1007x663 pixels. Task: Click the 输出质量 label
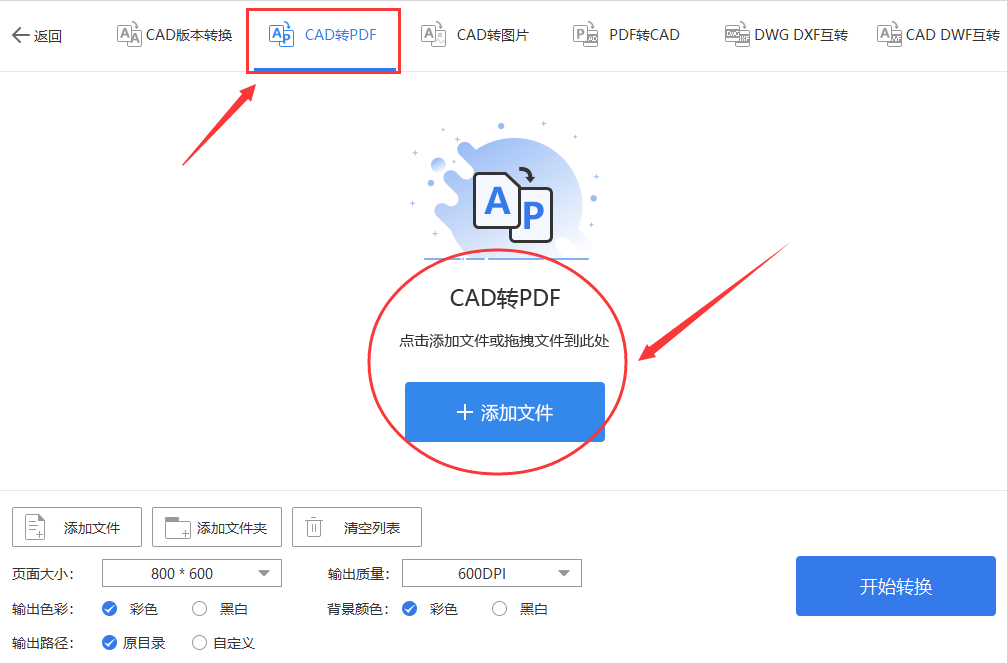click(x=358, y=574)
